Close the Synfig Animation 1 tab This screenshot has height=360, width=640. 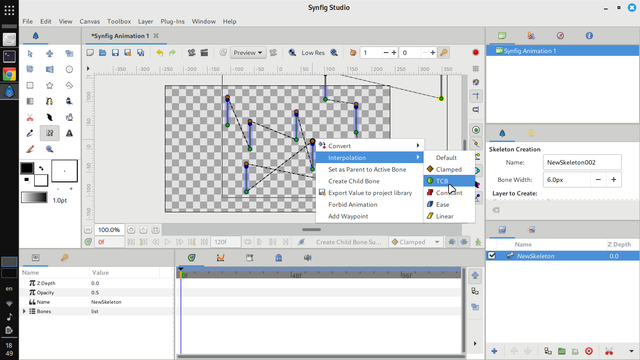click(156, 36)
